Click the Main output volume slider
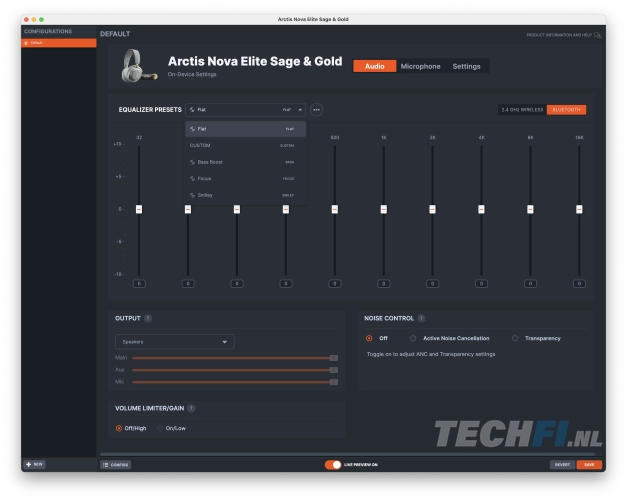This screenshot has width=627, height=500. click(x=235, y=358)
